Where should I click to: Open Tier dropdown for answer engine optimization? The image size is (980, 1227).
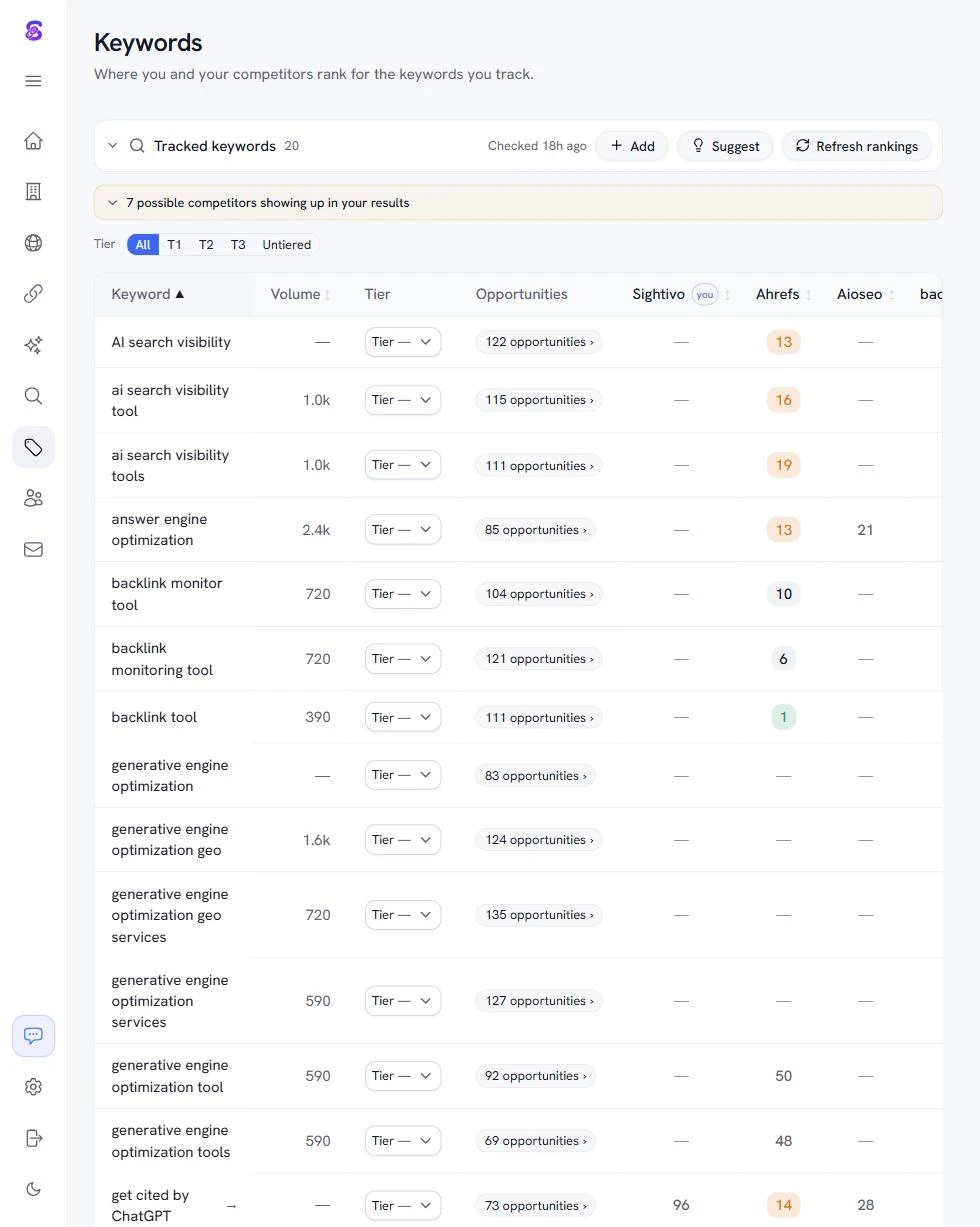tap(403, 530)
